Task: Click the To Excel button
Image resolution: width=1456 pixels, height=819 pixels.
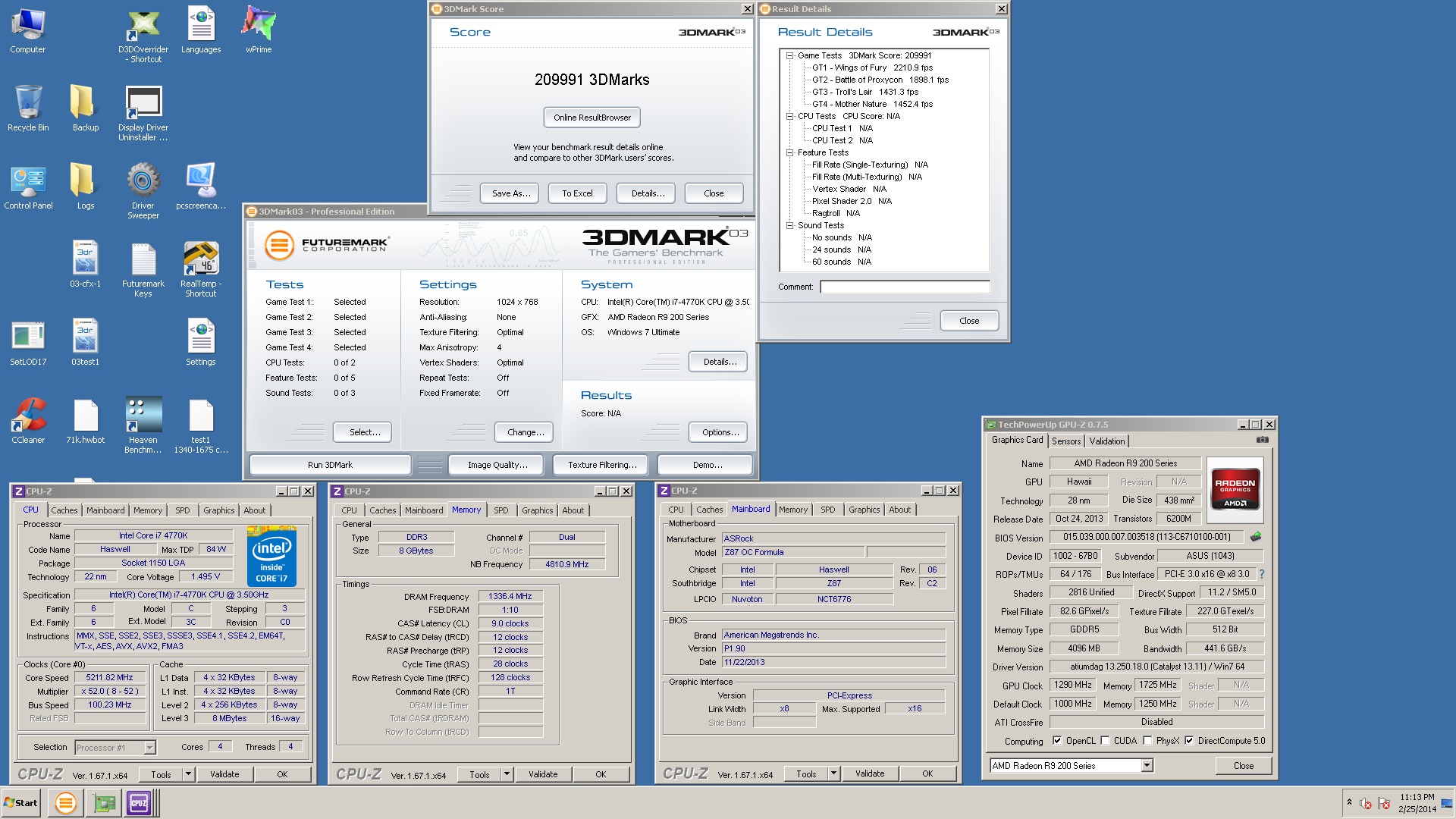Action: pos(577,193)
